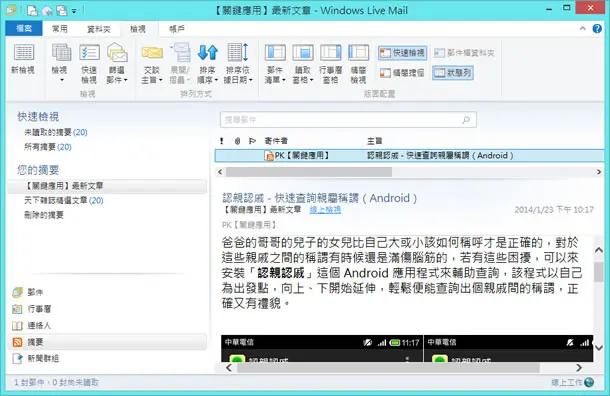Screen dimensions: 610x396
Task: Switch to the 資料夾 ribbon tab
Action: point(98,29)
